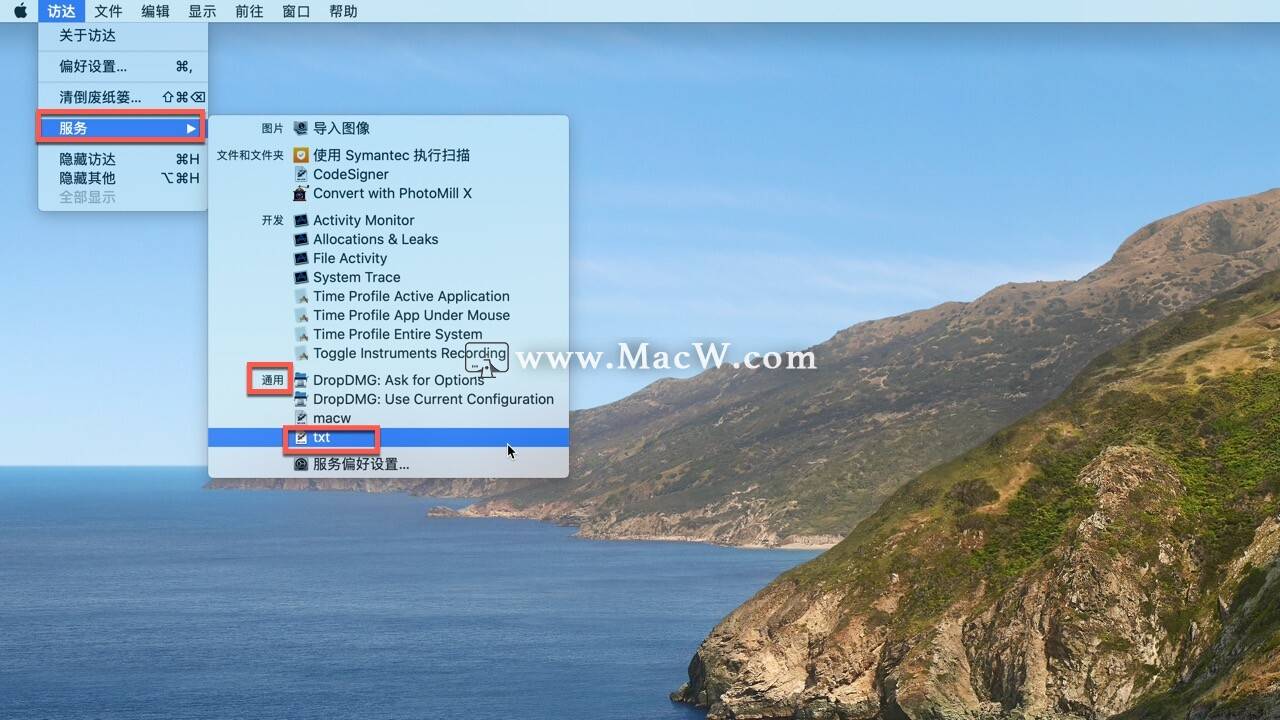1280x720 pixels.
Task: Open 服务偏好设置 at the submenu bottom
Action: pyautogui.click(x=363, y=463)
